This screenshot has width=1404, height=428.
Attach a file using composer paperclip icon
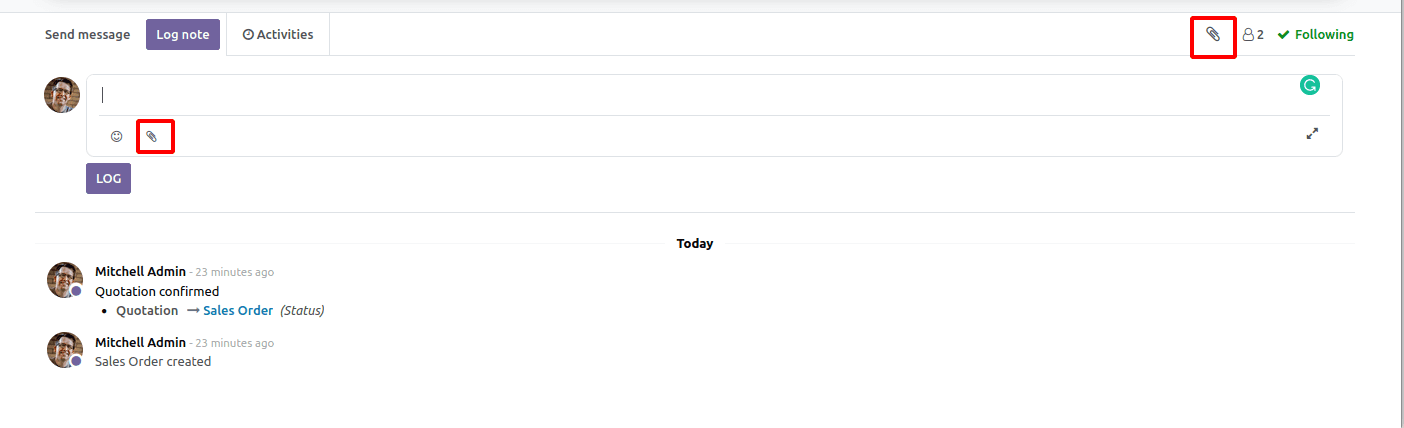[x=152, y=136]
